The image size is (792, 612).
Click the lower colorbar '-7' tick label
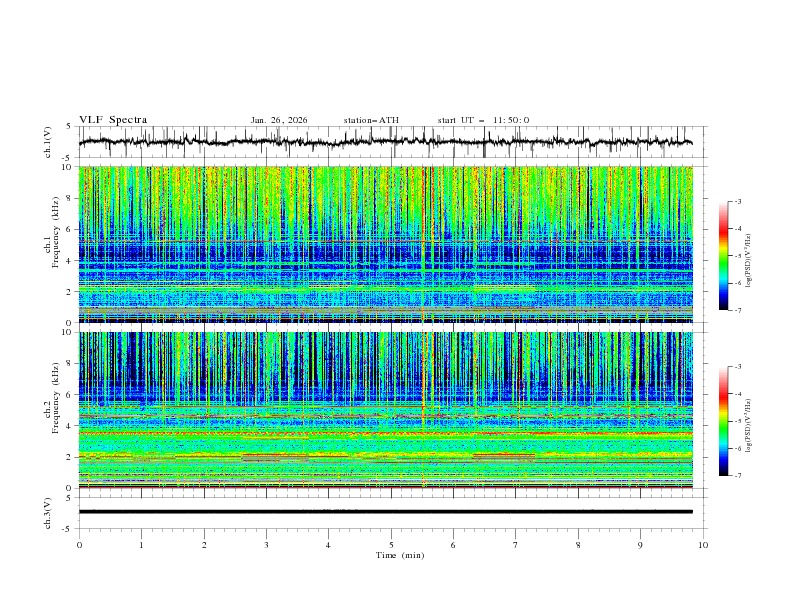pyautogui.click(x=737, y=476)
